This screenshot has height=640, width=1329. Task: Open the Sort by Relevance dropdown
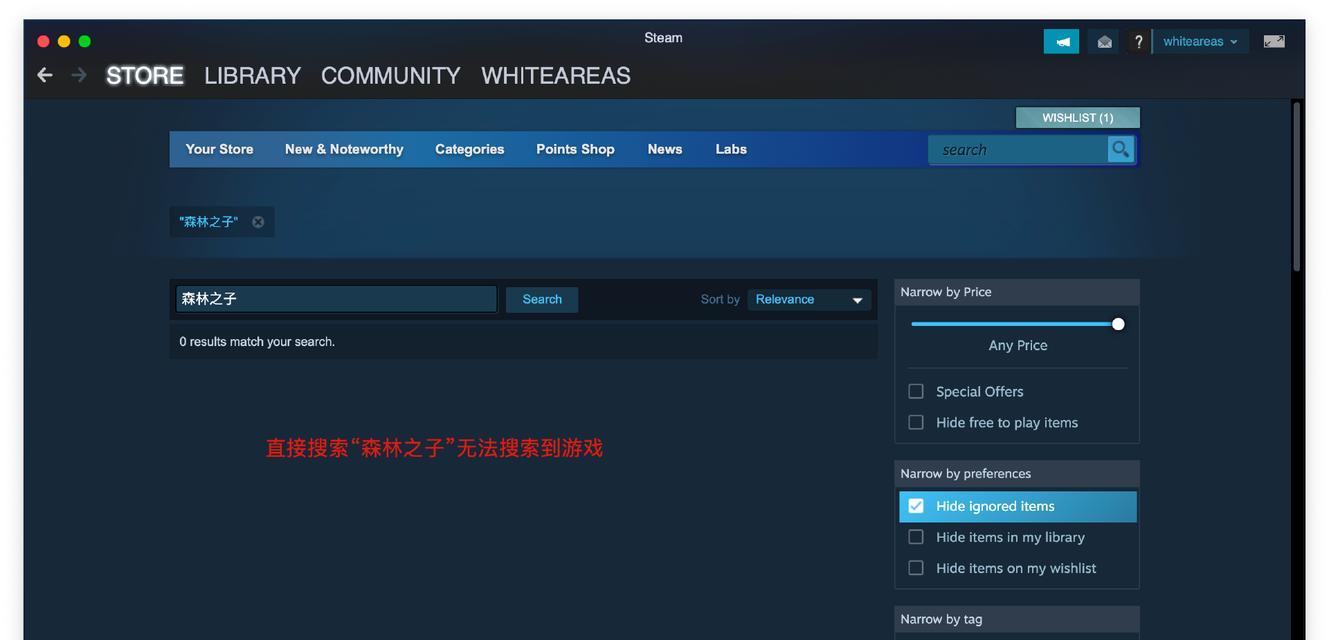[809, 299]
